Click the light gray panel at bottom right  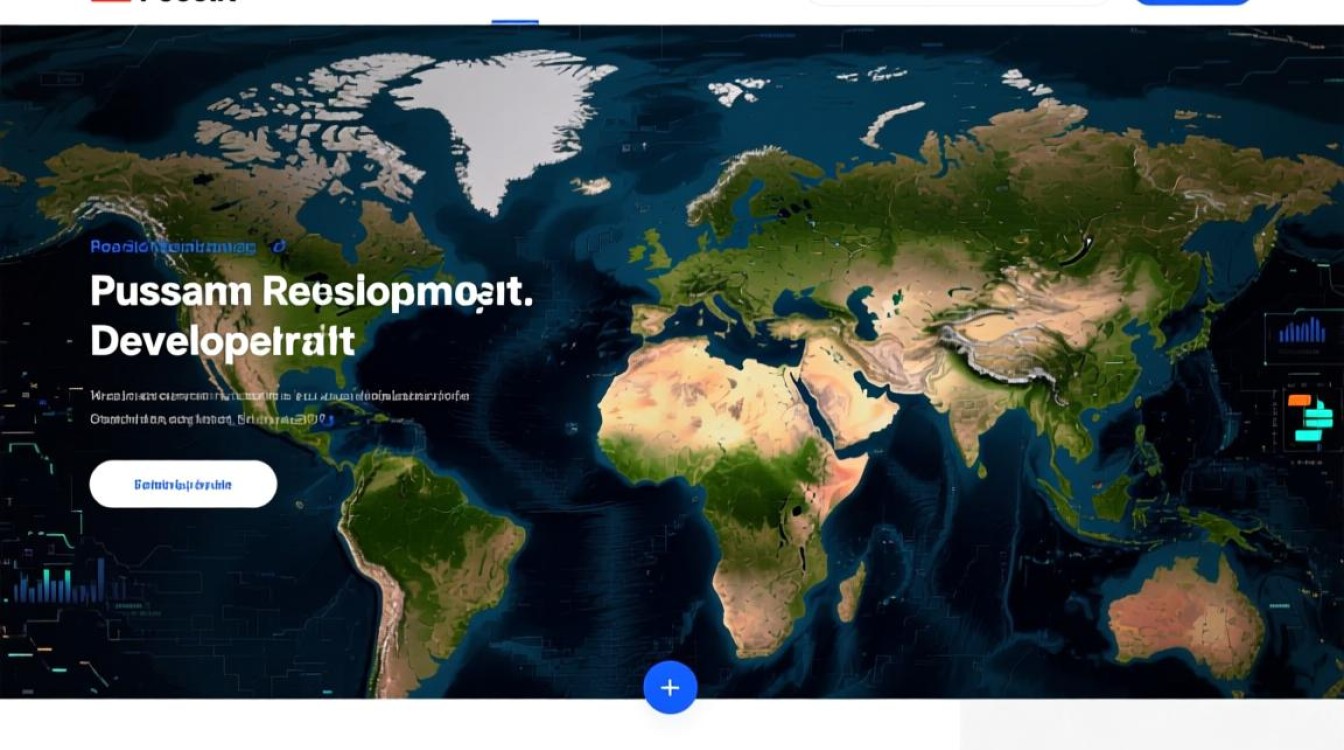1150,725
